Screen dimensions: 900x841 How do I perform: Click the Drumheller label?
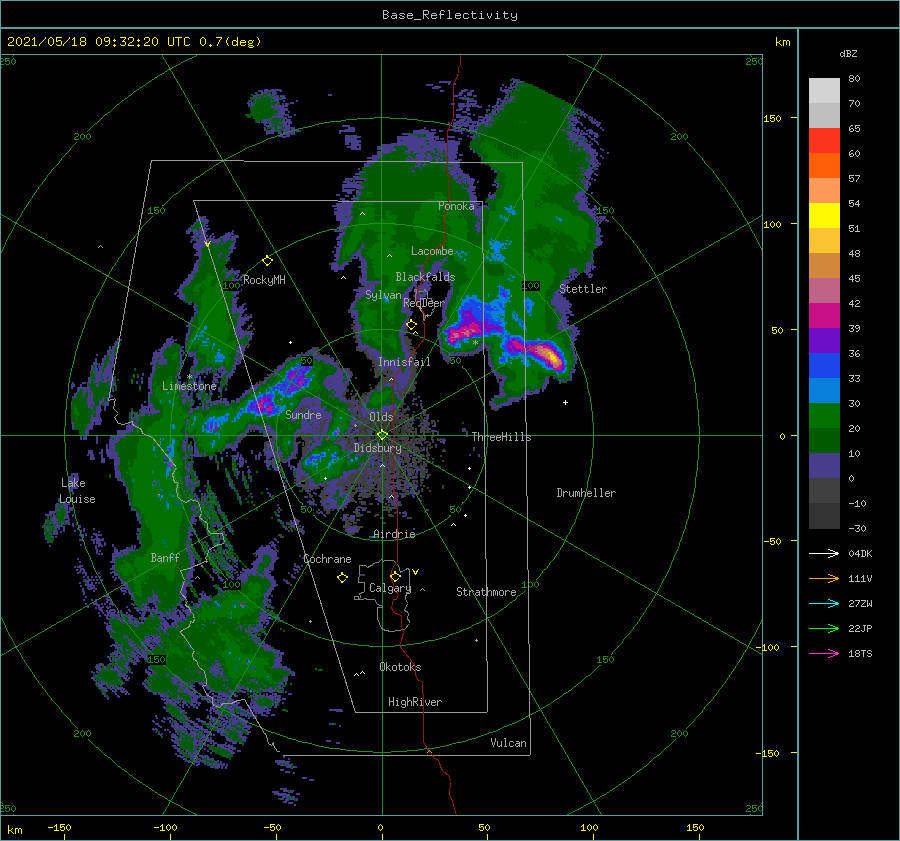(586, 493)
